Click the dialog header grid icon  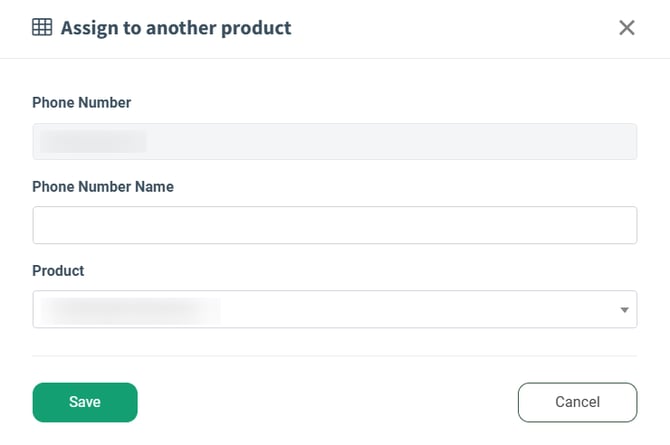(42, 28)
